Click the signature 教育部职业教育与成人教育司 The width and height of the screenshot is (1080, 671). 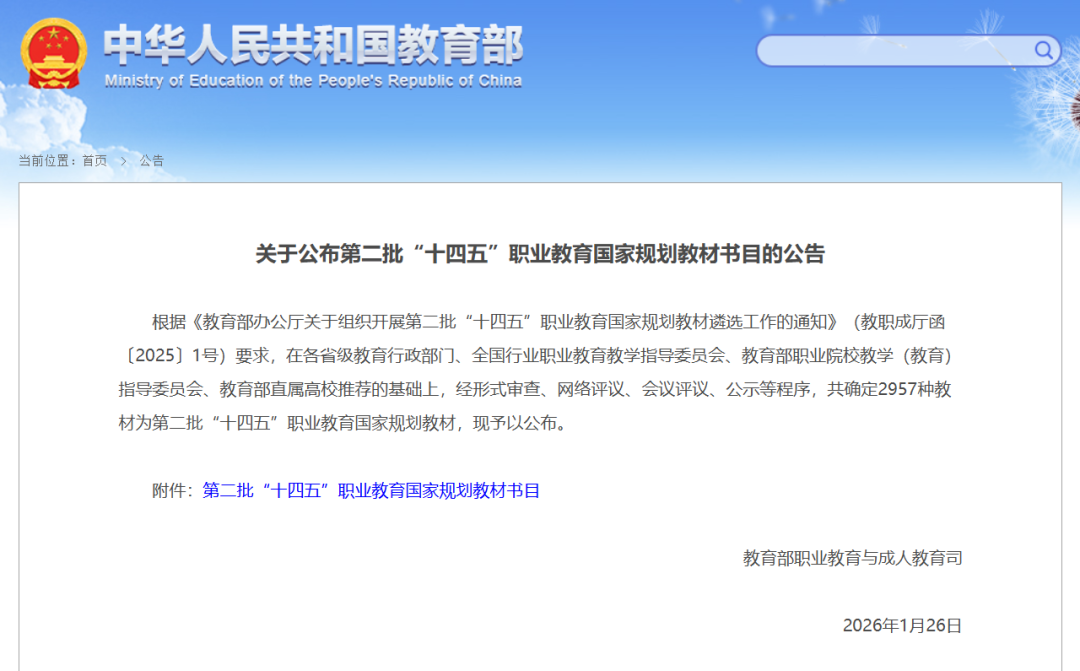coord(852,558)
